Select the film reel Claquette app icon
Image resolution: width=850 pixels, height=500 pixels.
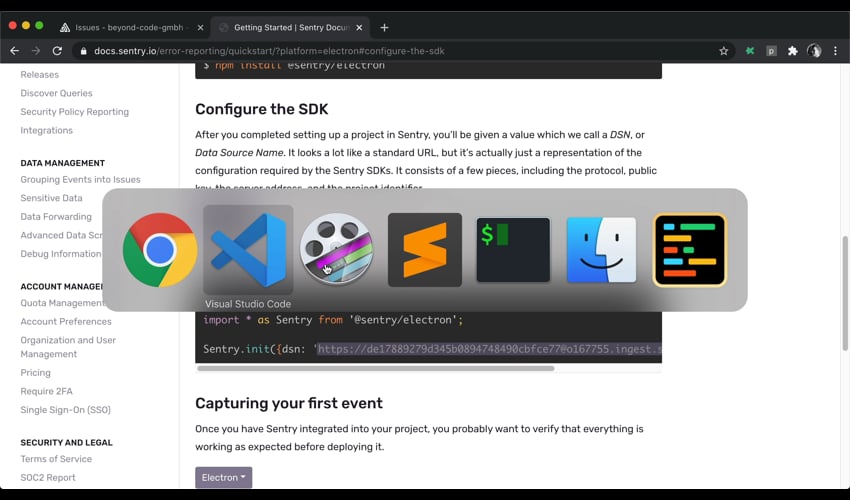(x=337, y=249)
